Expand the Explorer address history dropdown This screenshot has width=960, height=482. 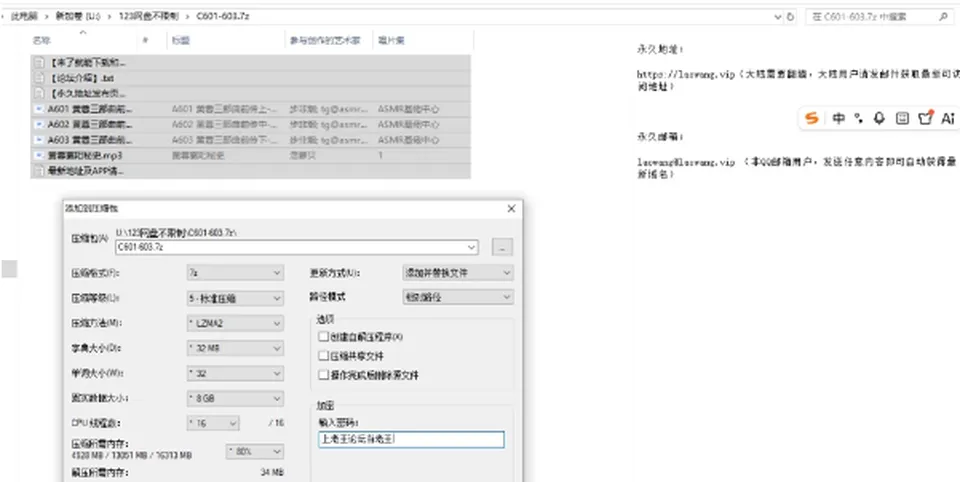(x=778, y=17)
